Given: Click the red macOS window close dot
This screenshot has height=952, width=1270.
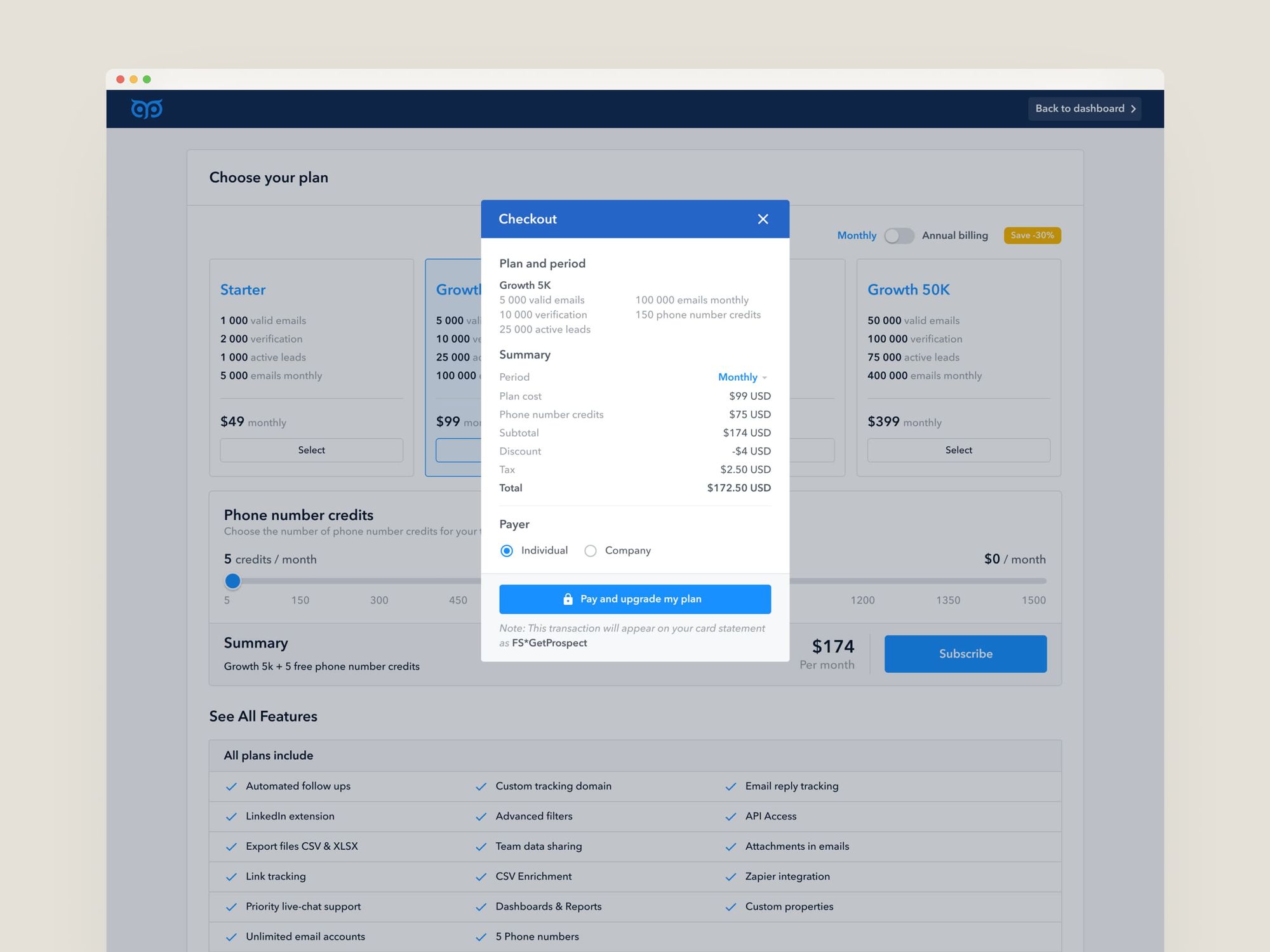Looking at the screenshot, I should tap(120, 79).
